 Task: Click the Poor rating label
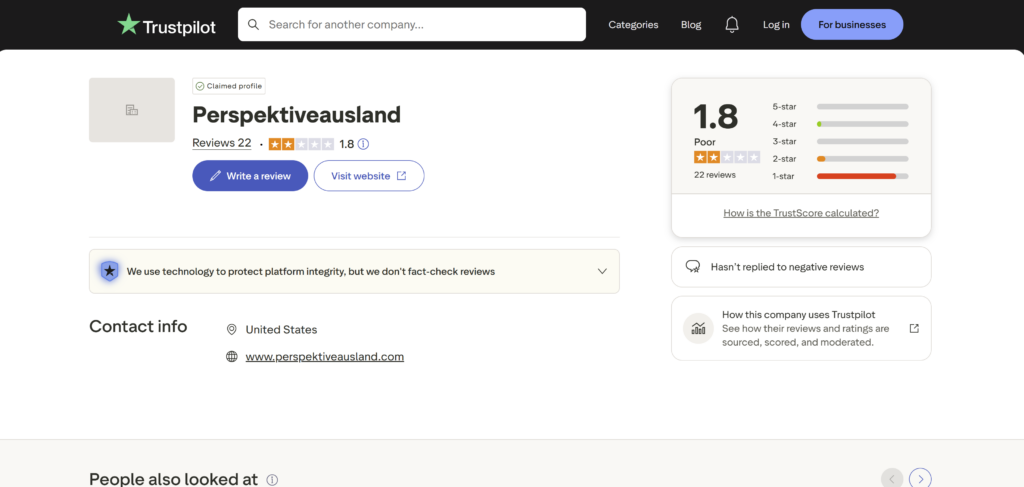[x=705, y=142]
